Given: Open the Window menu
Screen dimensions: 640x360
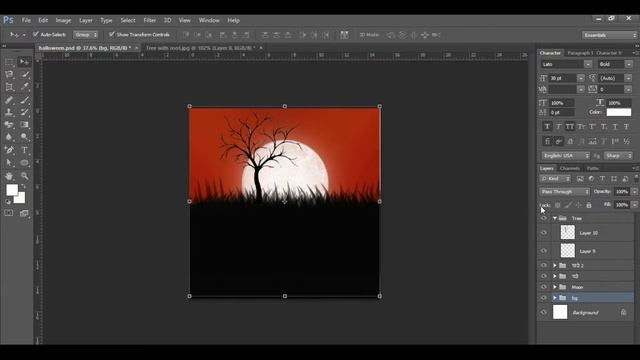Looking at the screenshot, I should coord(209,20).
